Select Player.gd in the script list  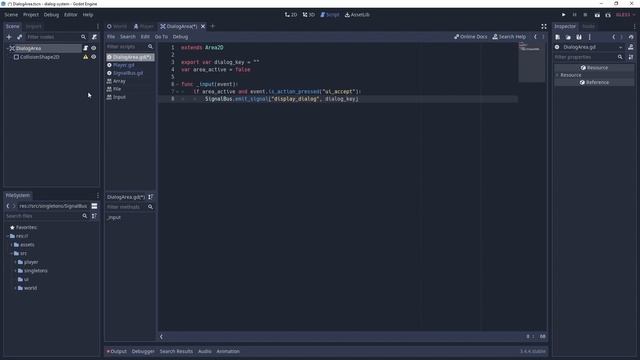coord(123,65)
